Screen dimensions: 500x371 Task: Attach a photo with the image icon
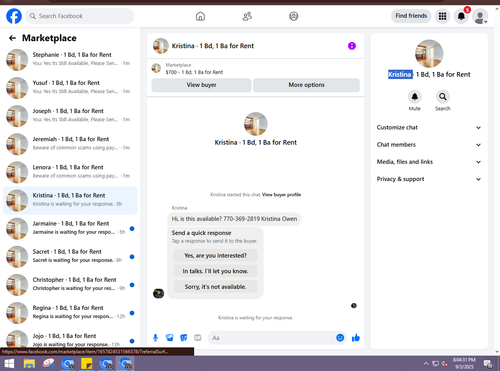(x=170, y=338)
